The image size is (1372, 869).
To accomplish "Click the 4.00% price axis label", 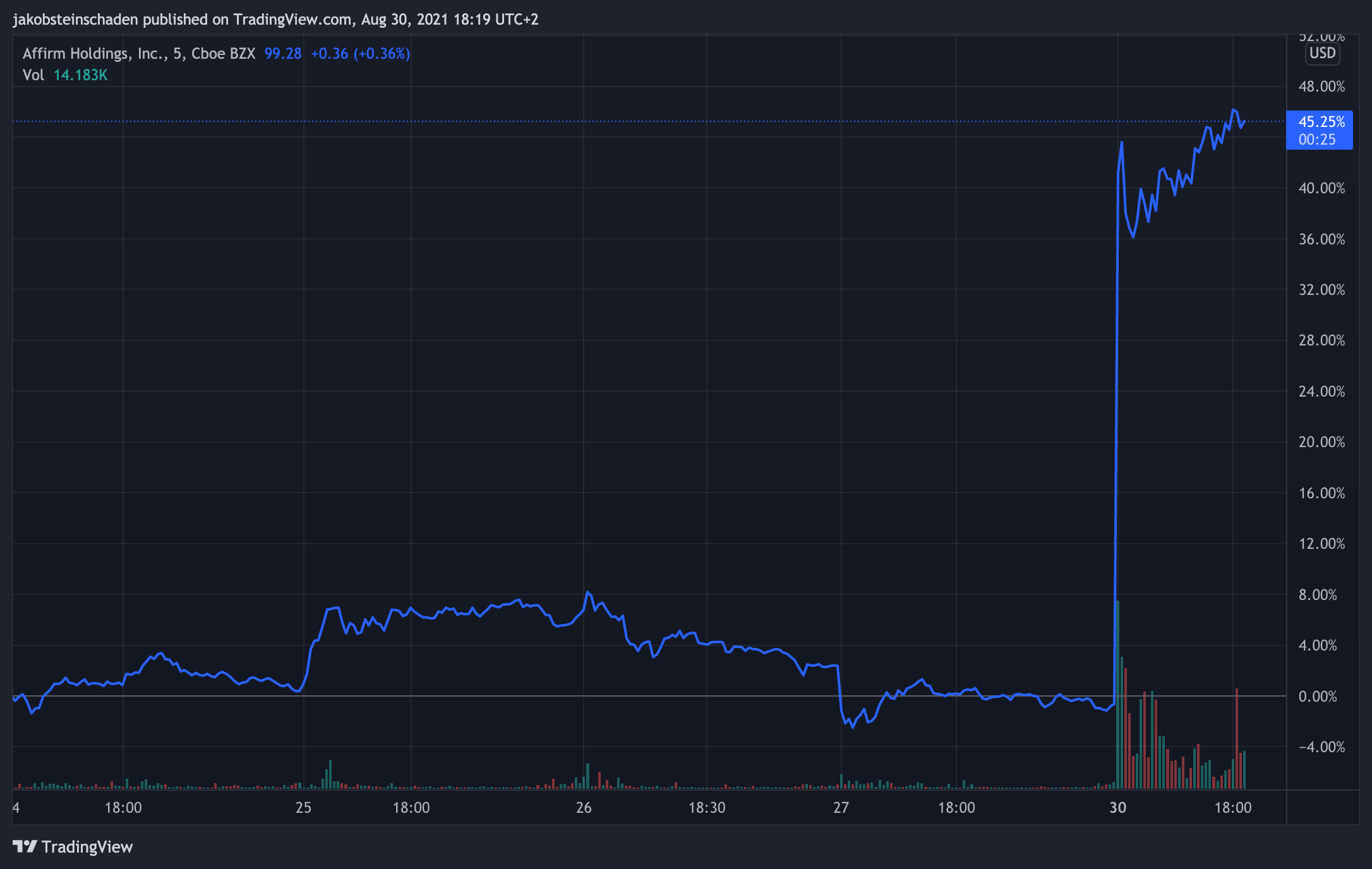I will coord(1318,645).
